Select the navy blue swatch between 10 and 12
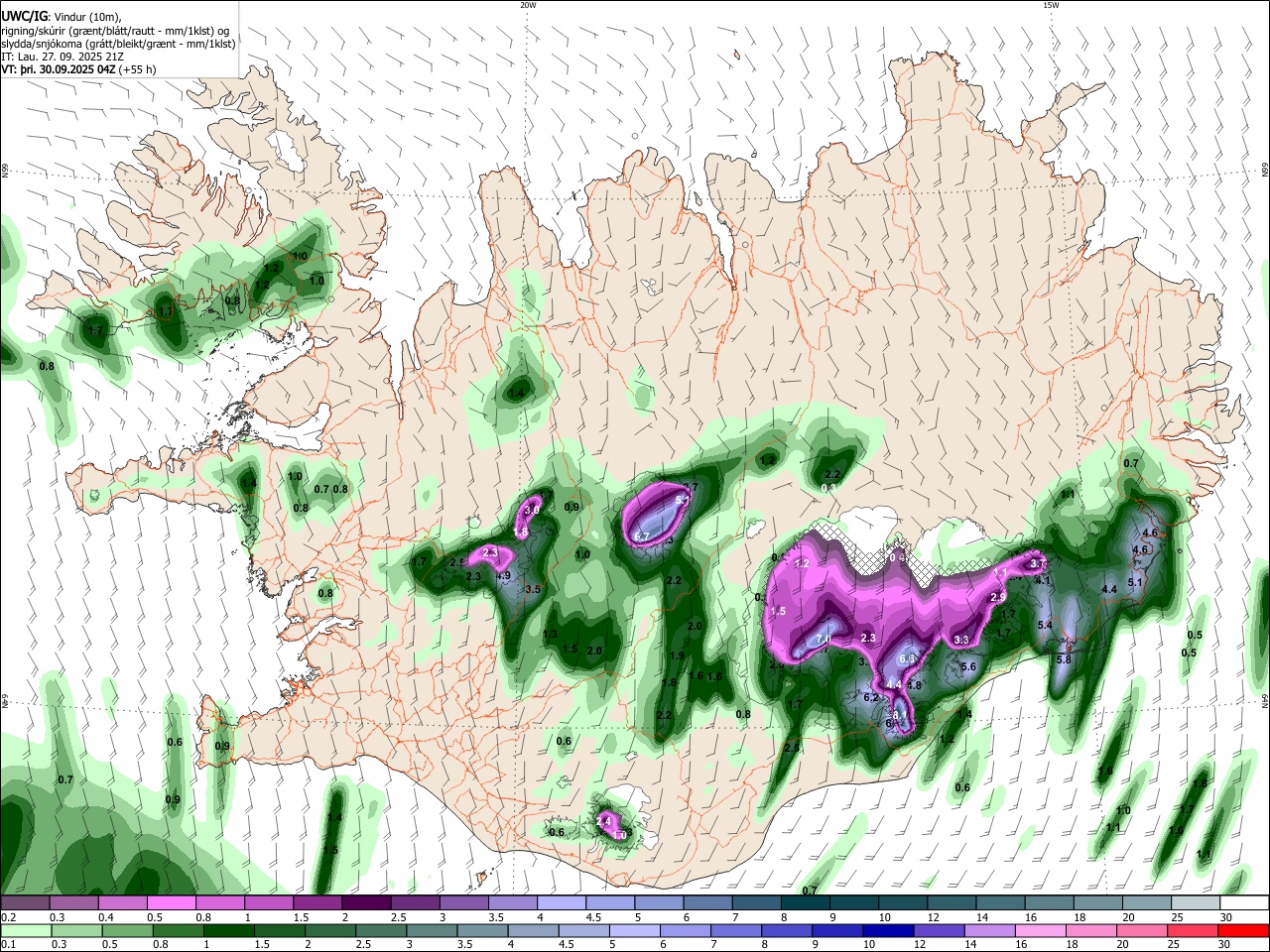Screen dimensions: 1270x952 pyautogui.click(x=887, y=930)
